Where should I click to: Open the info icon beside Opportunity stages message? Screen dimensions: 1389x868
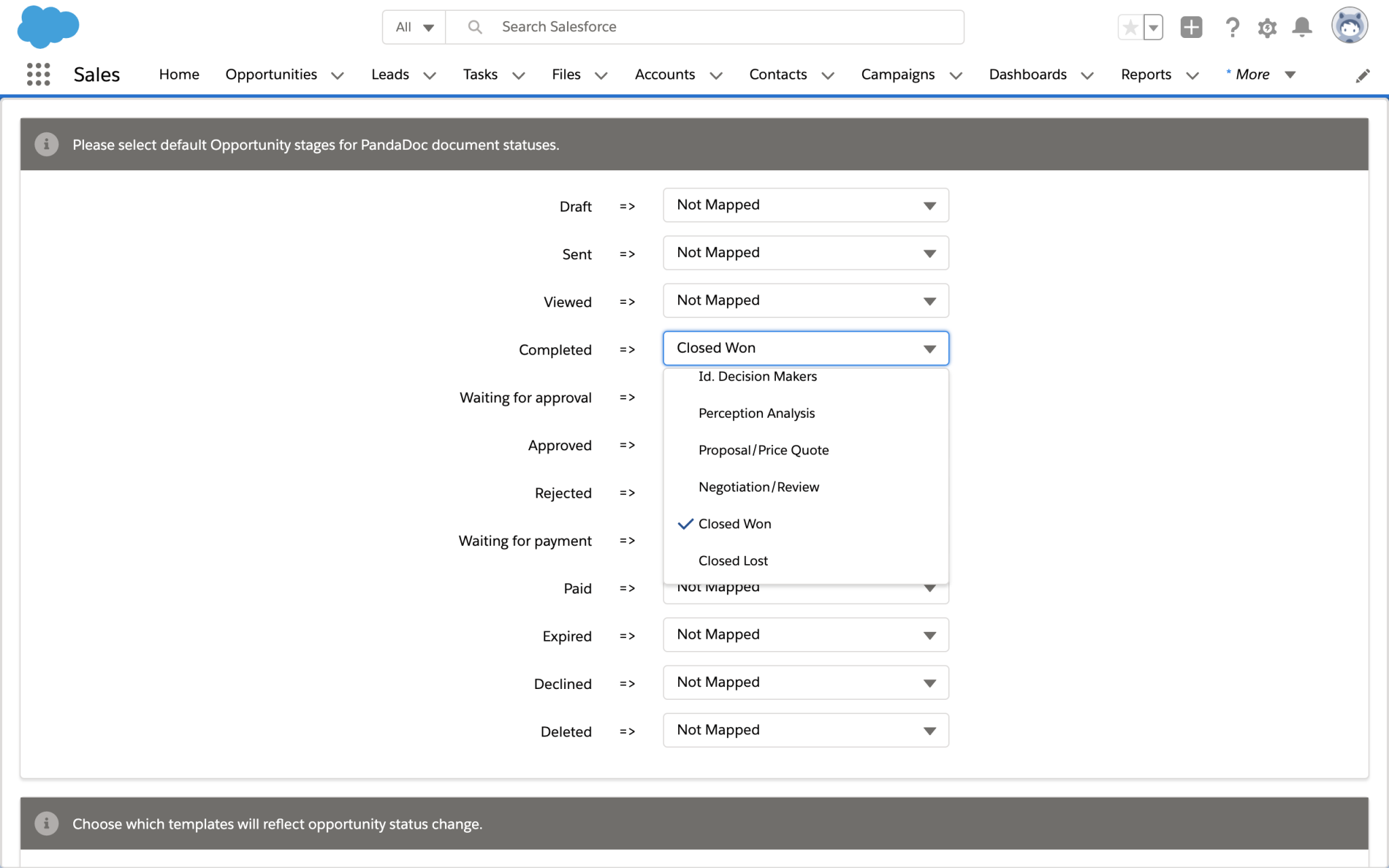pyautogui.click(x=46, y=144)
